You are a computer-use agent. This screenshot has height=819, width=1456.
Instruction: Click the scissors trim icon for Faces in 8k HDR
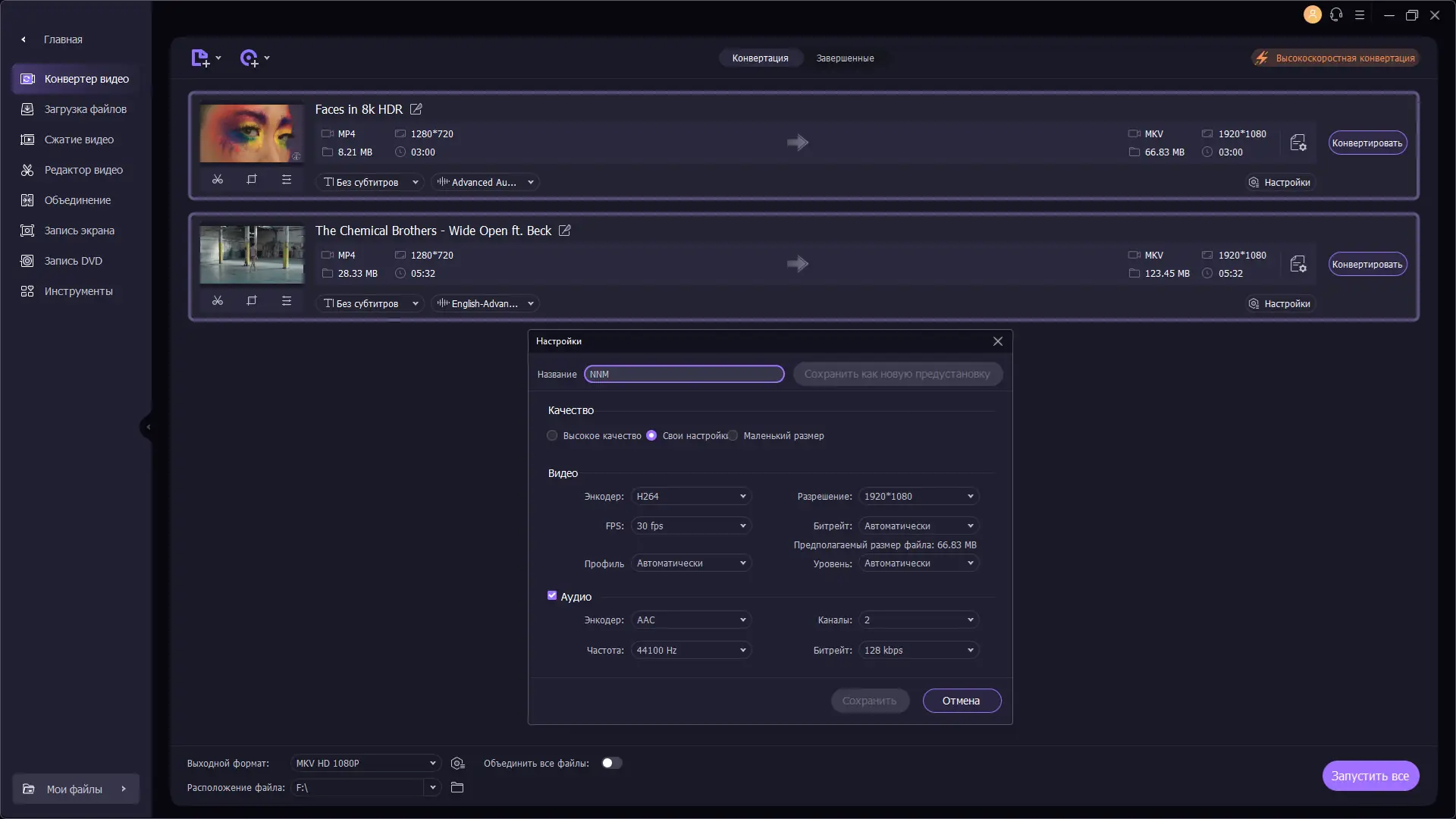pos(218,180)
